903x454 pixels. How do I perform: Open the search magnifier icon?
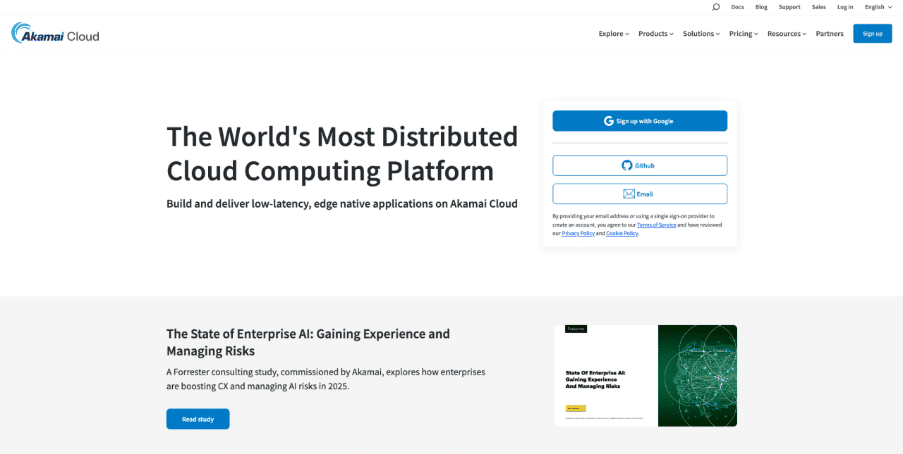tap(716, 7)
